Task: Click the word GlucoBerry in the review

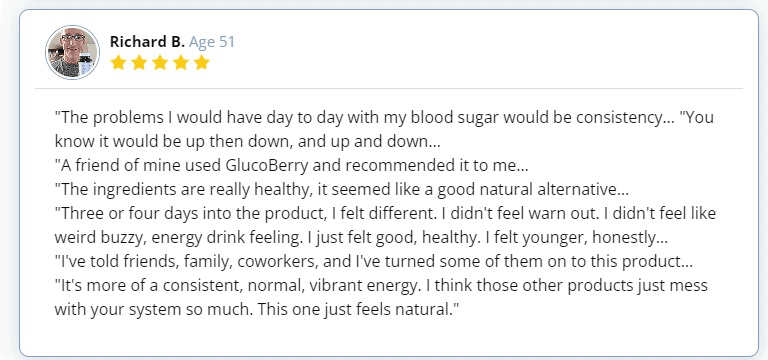Action: 267,166
